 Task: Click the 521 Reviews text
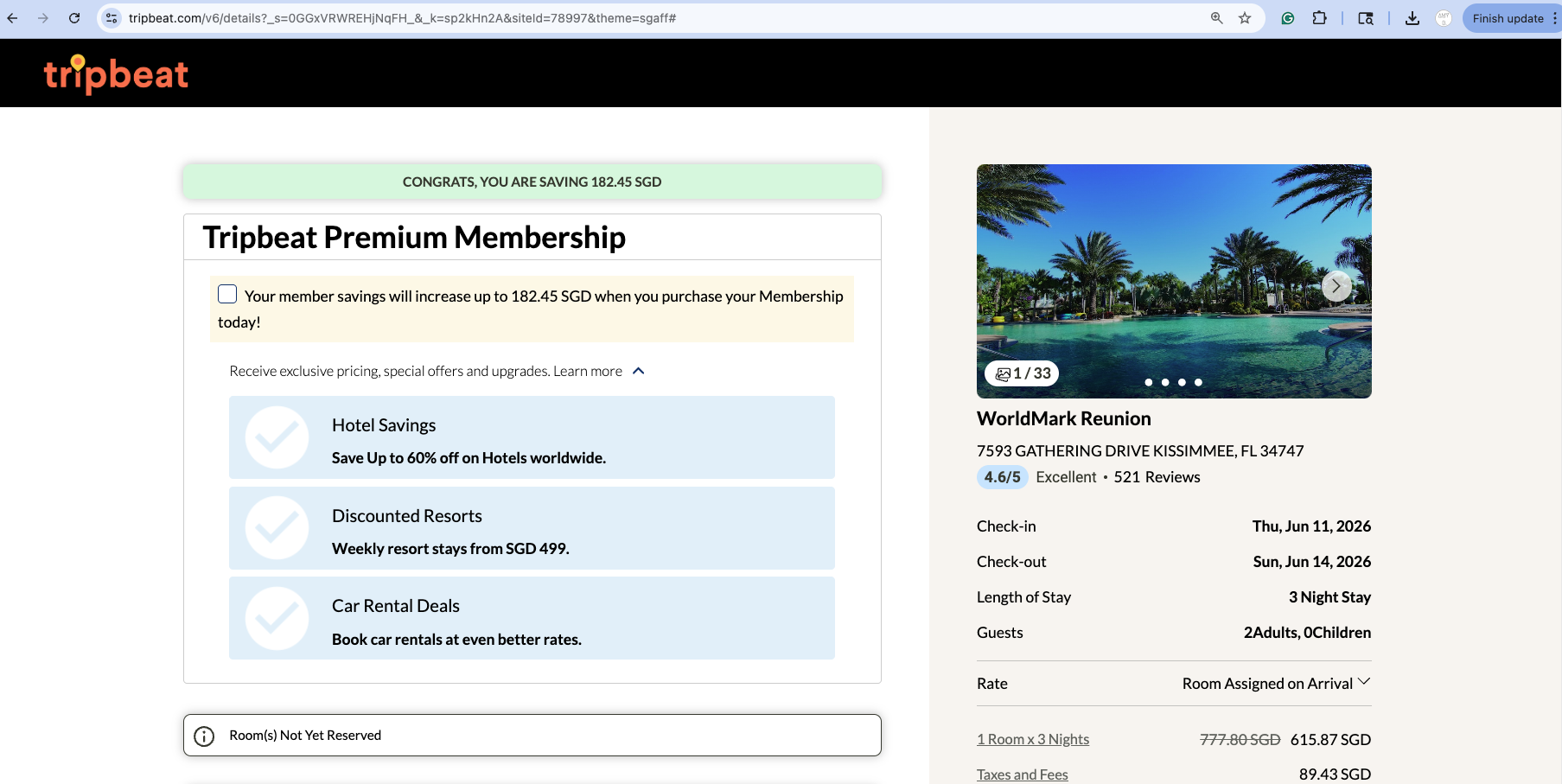1157,477
